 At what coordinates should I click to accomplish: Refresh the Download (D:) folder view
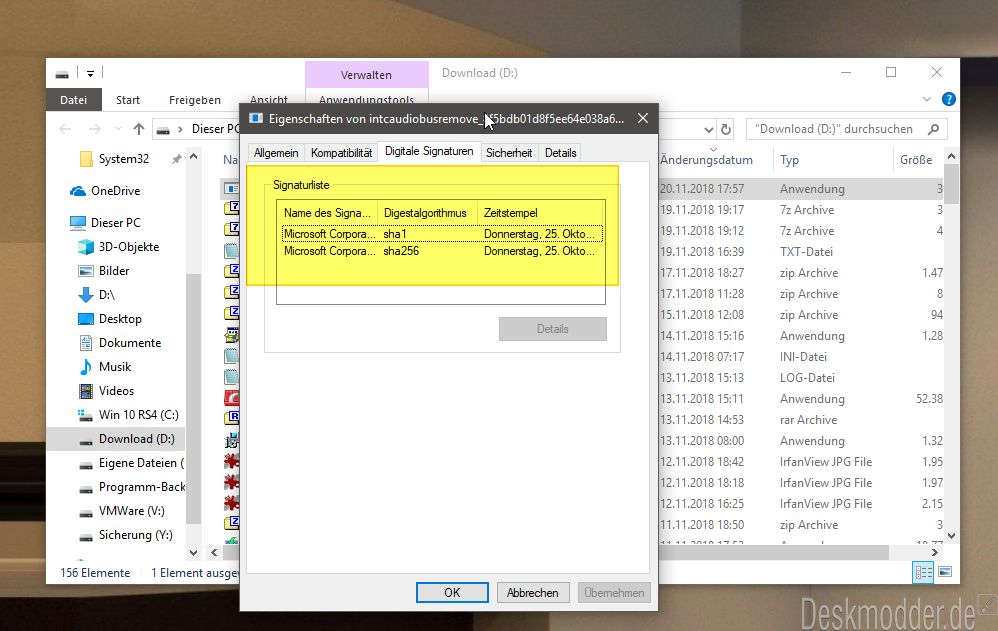click(x=726, y=129)
